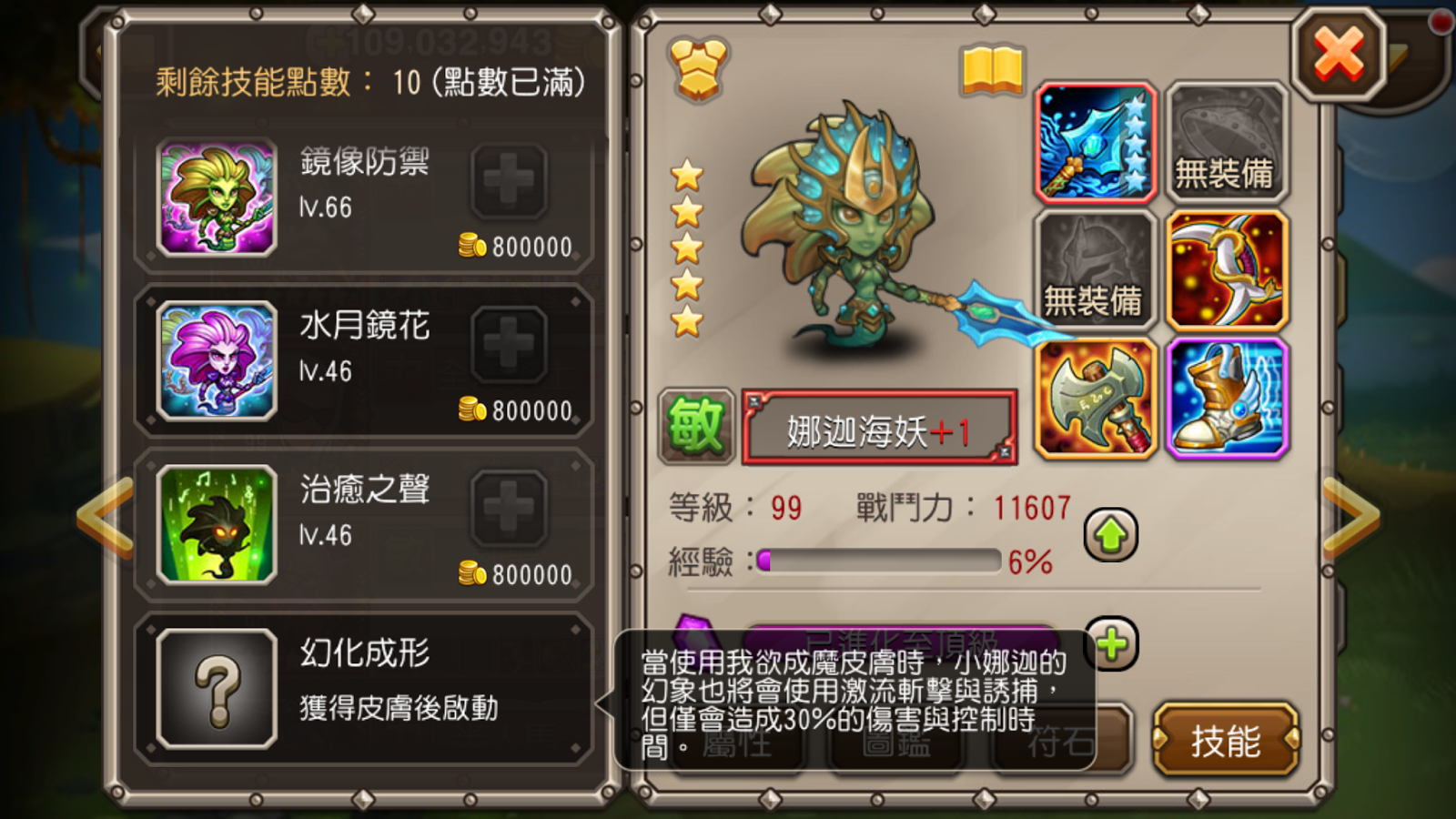The width and height of the screenshot is (1456, 819).
Task: Tap the empty top-right 無裝備 slot
Action: pyautogui.click(x=1227, y=142)
